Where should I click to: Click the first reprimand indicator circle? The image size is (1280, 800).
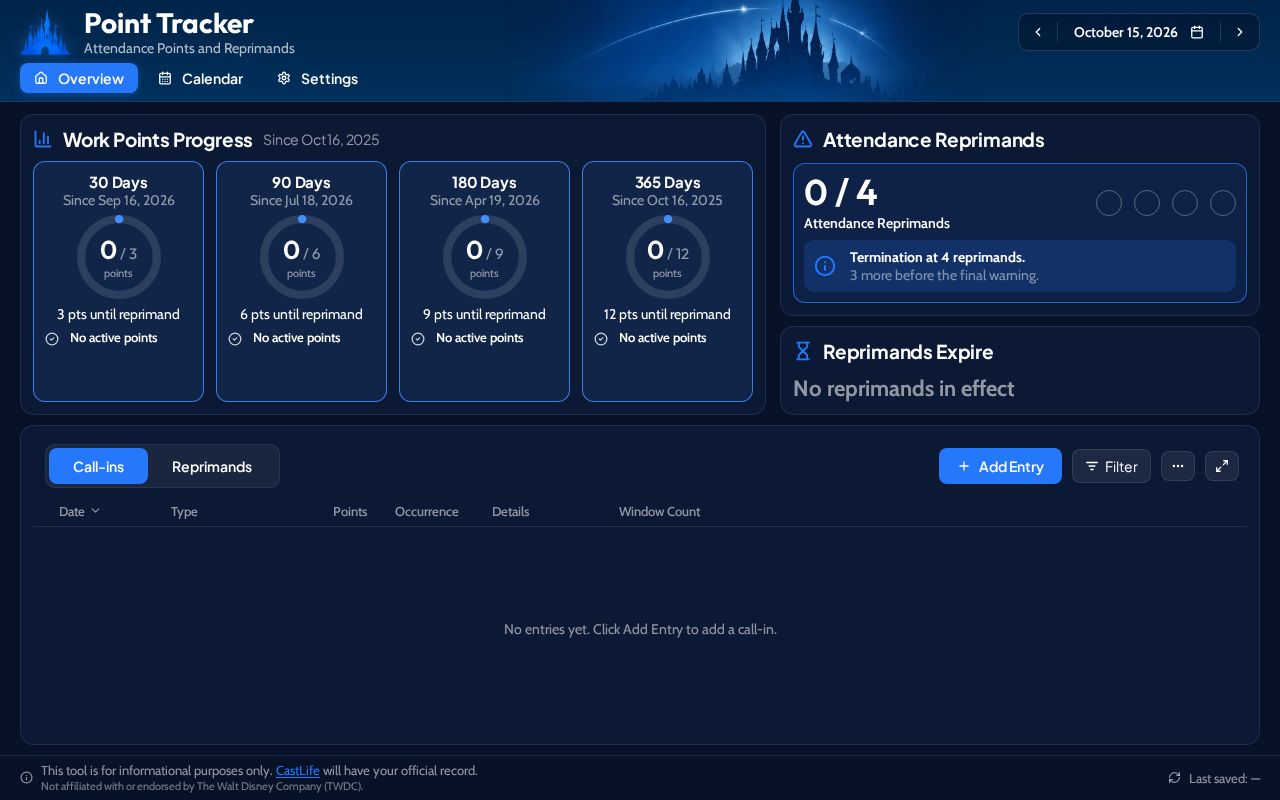pyautogui.click(x=1109, y=203)
